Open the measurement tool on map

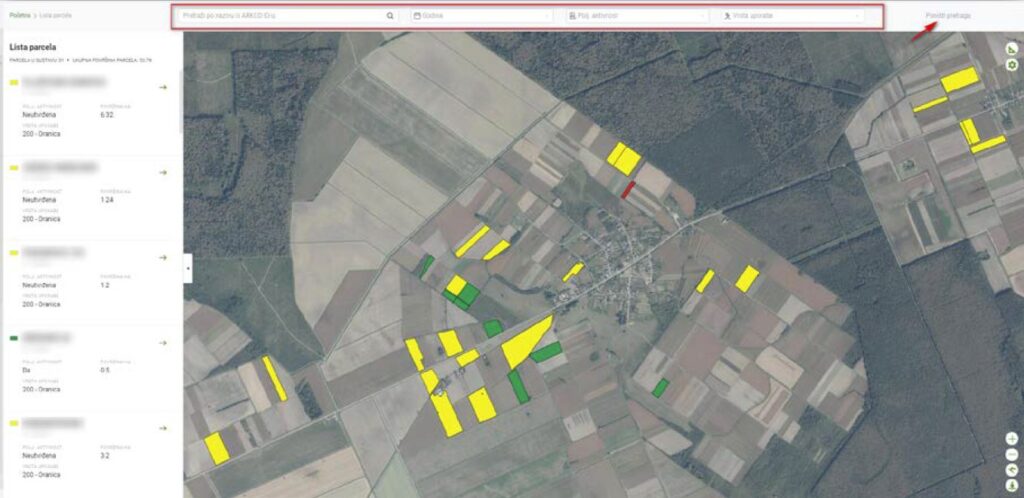pyautogui.click(x=1012, y=49)
